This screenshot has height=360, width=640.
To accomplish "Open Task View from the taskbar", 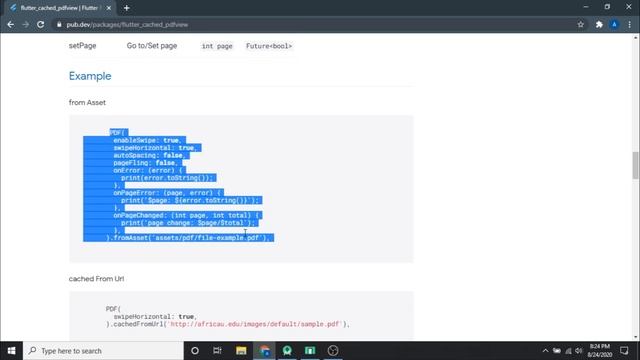I will [x=217, y=351].
